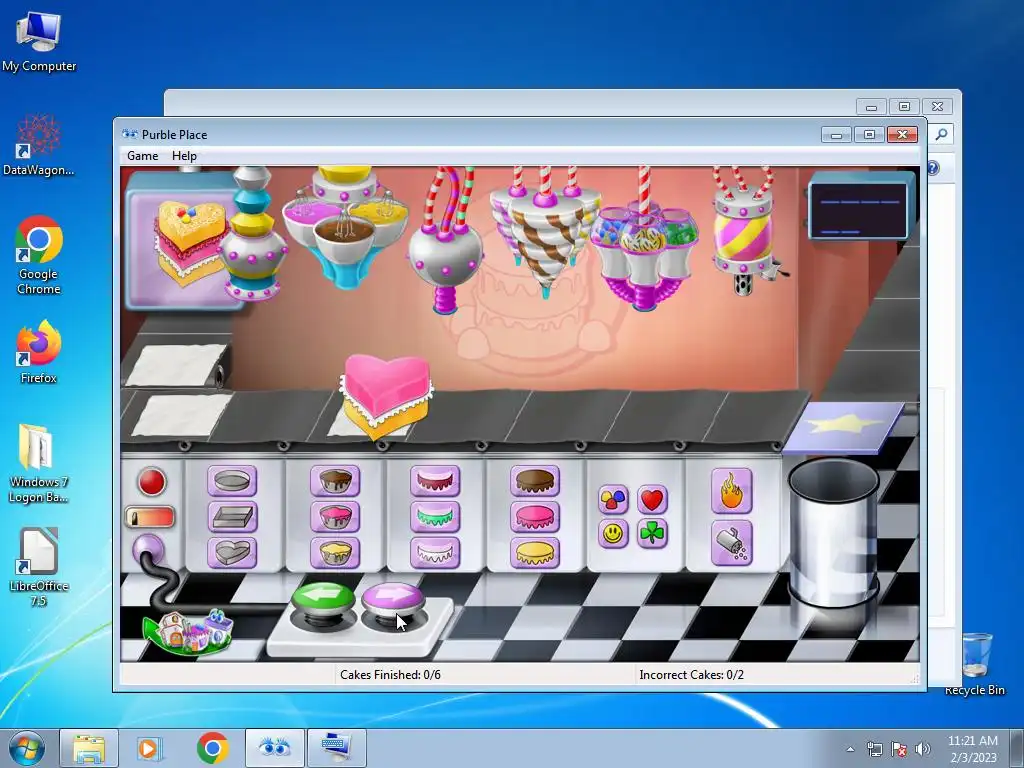
Task: Open LibreOffice 7.5 desktop shortcut
Action: click(39, 566)
